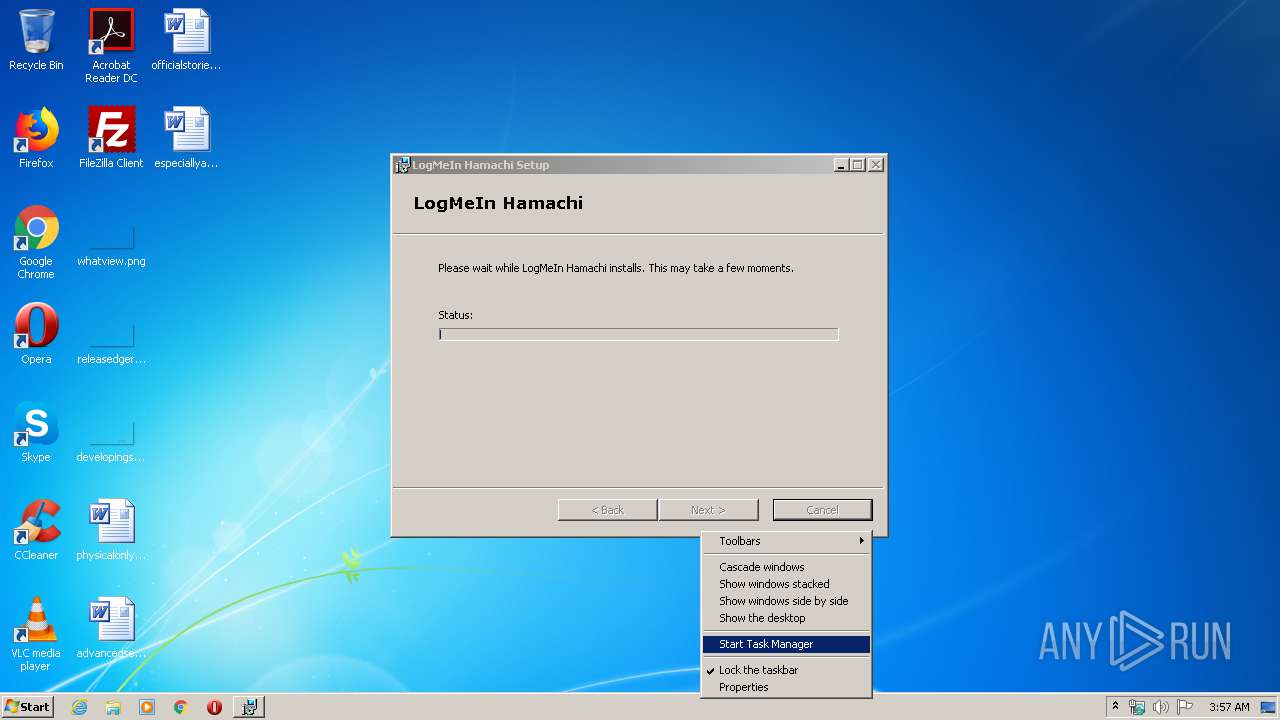Open the officialstorie Word document
Screen dimensions: 1280x720
pos(186,40)
